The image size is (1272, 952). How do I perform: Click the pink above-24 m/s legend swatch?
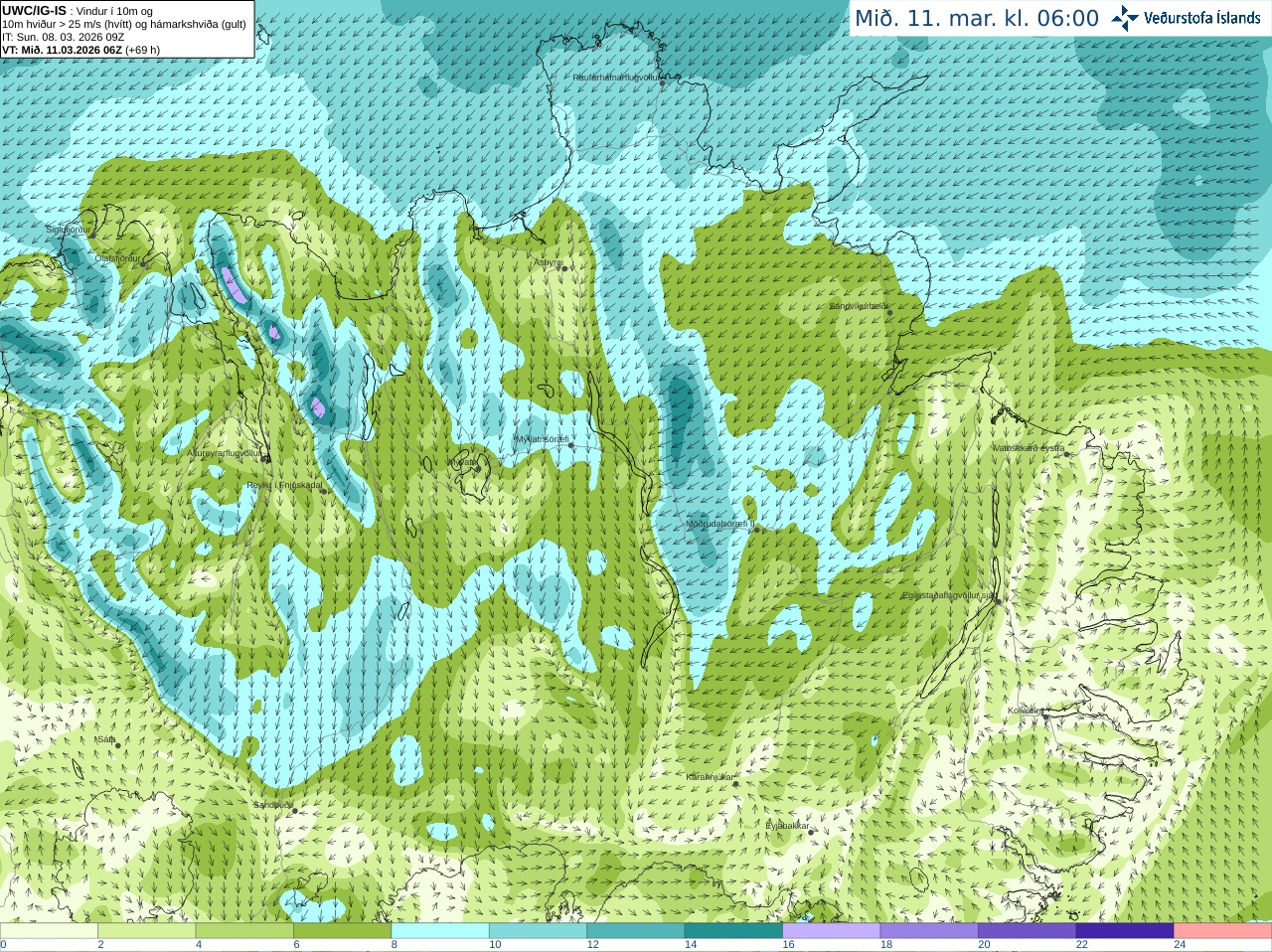click(x=1223, y=931)
